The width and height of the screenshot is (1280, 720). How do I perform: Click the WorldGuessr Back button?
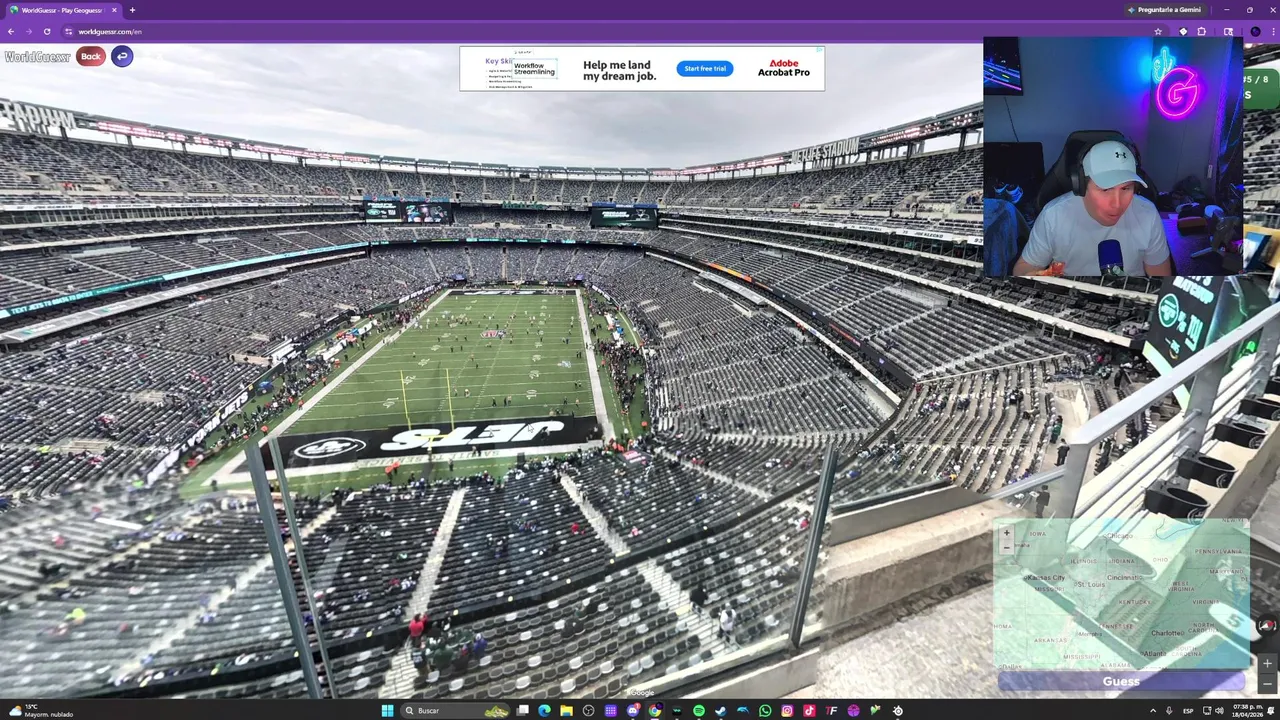(x=90, y=56)
